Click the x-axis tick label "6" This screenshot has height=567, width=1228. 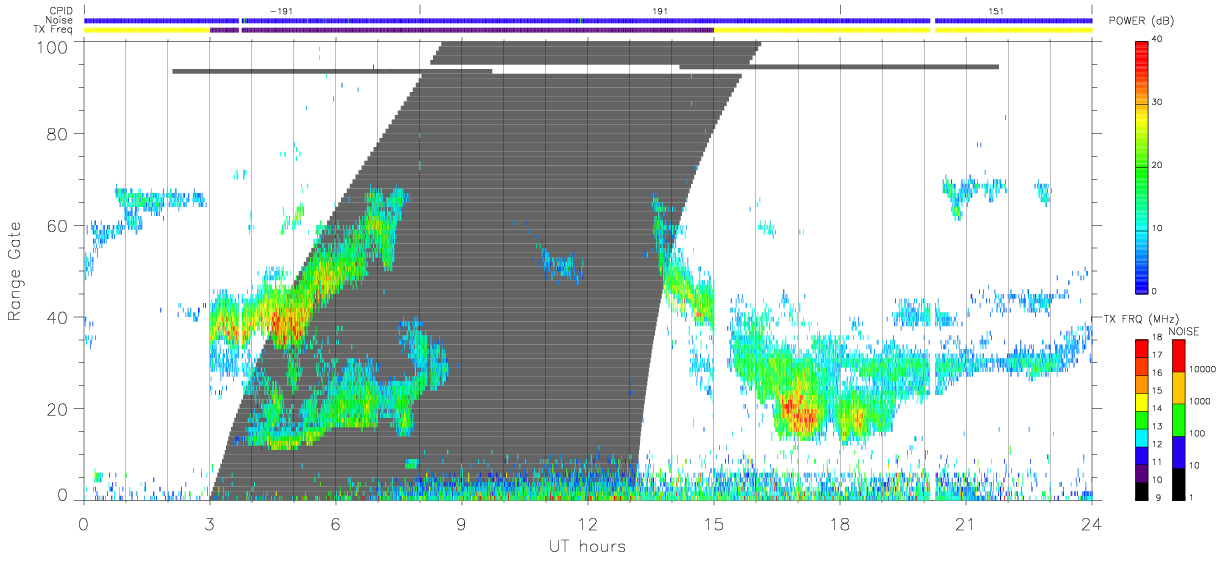click(335, 523)
